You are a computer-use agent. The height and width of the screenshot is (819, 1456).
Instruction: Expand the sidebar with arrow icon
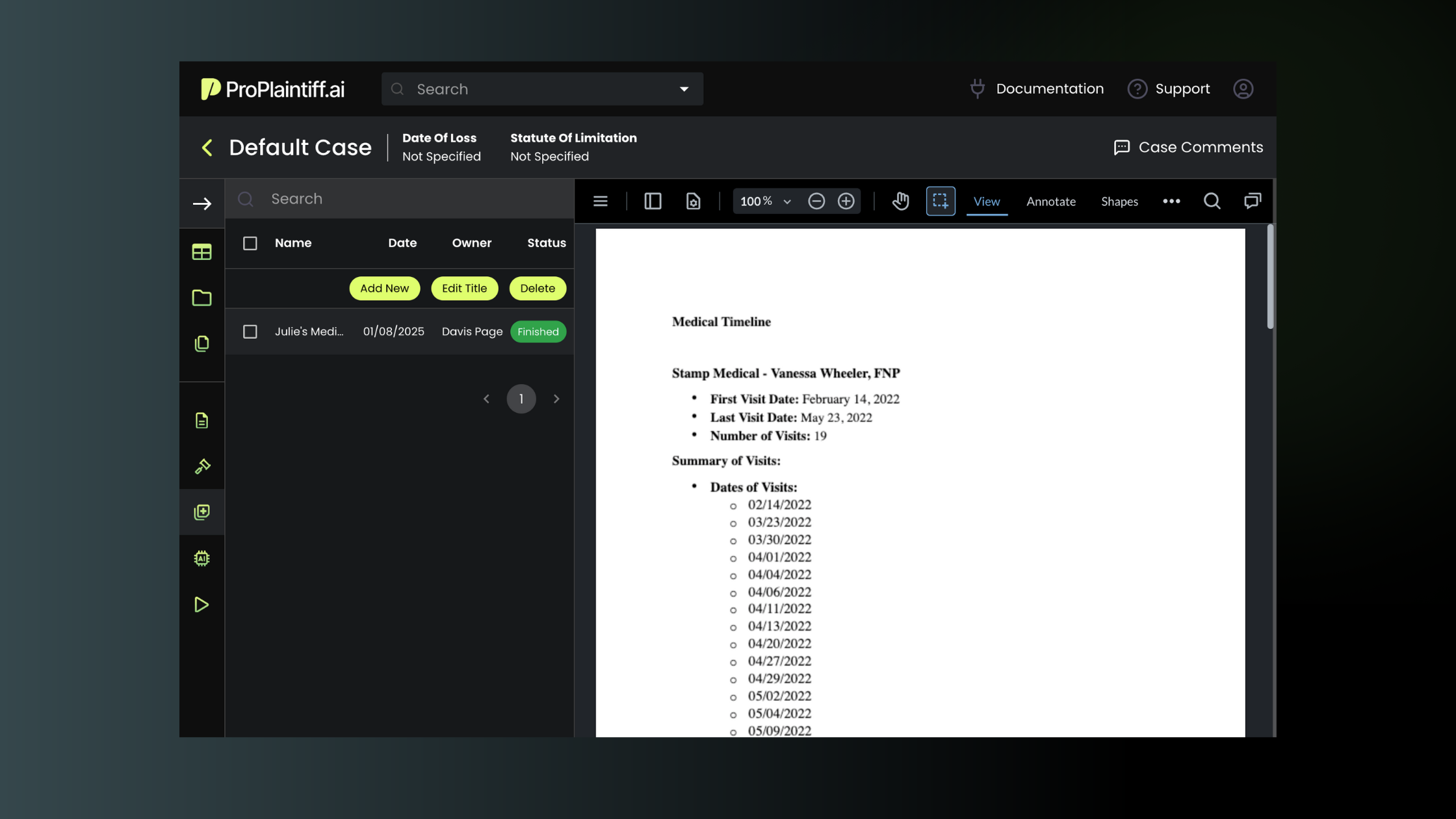tap(201, 204)
